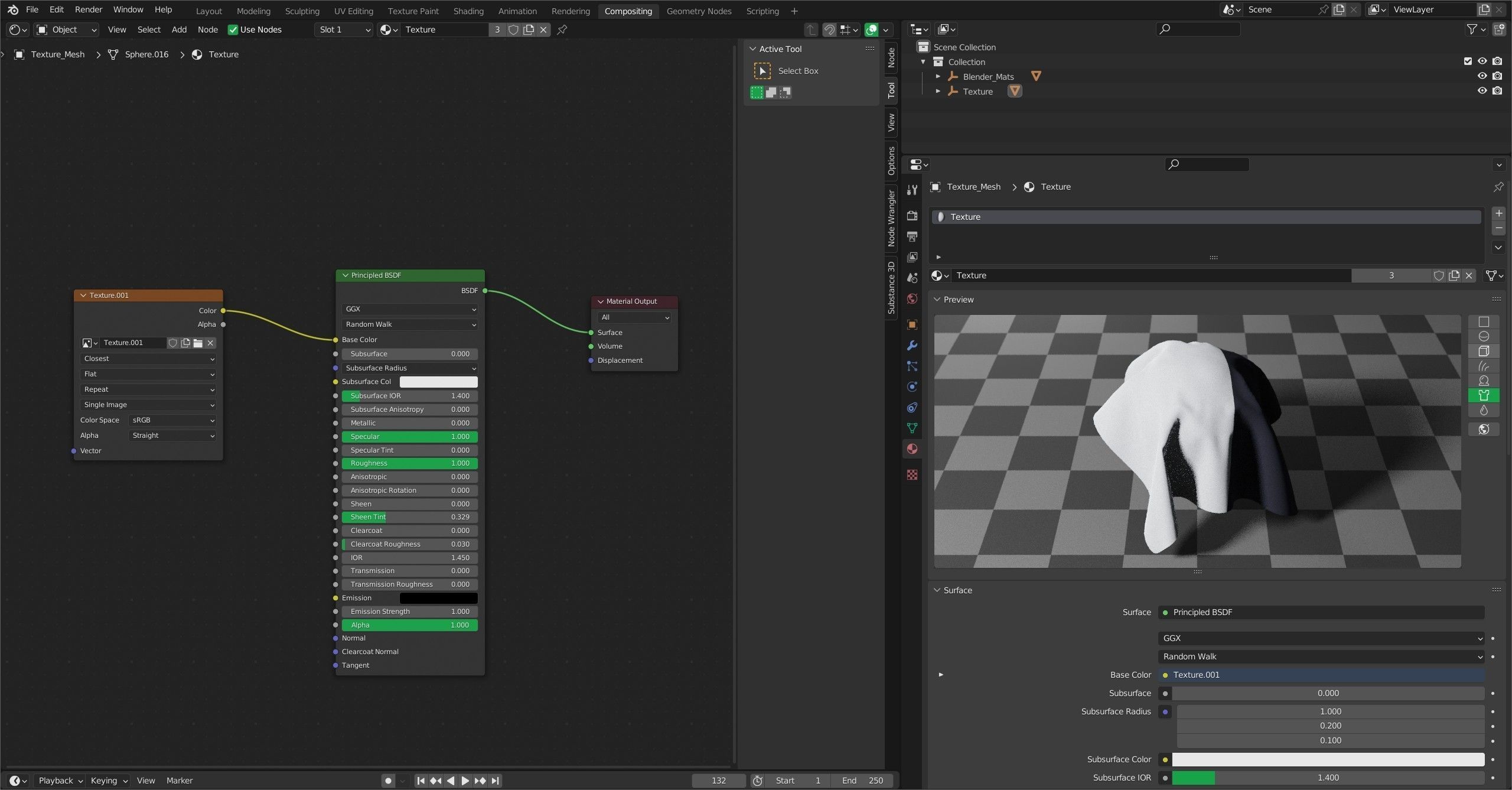Screen dimensions: 1512x790
Task: Switch to Shading workspace tab
Action: coord(468,11)
